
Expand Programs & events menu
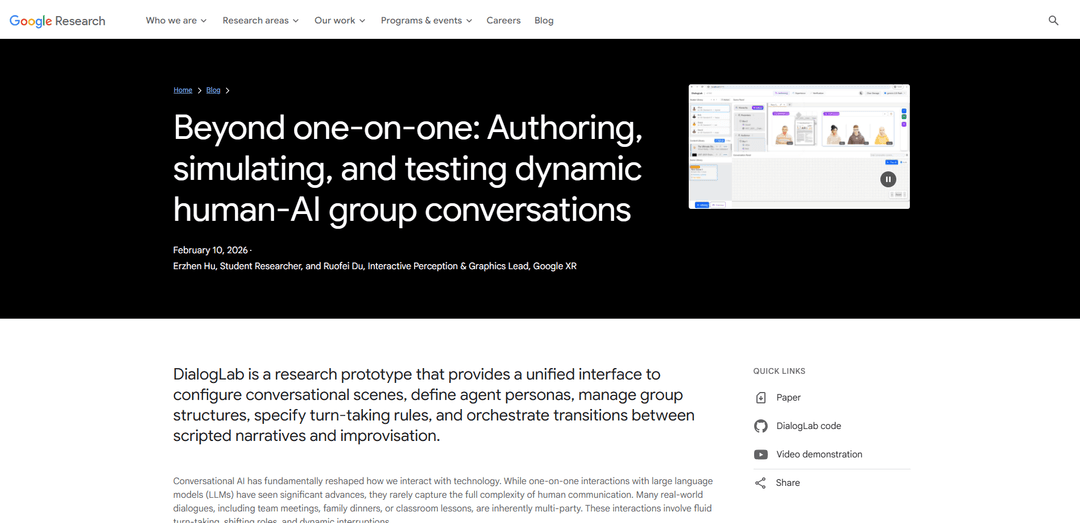[x=426, y=20]
